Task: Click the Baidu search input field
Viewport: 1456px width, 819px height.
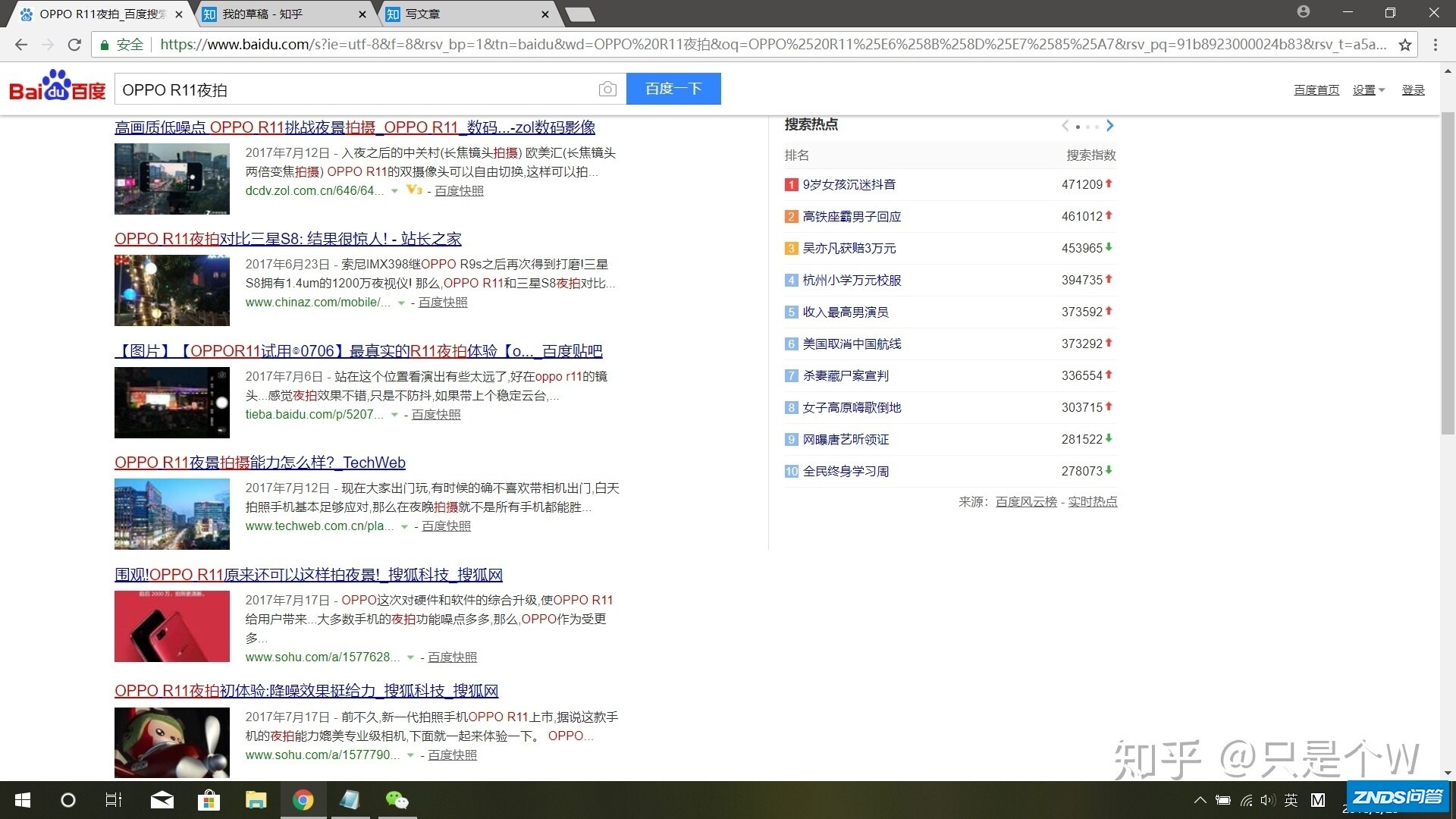Action: pos(356,89)
